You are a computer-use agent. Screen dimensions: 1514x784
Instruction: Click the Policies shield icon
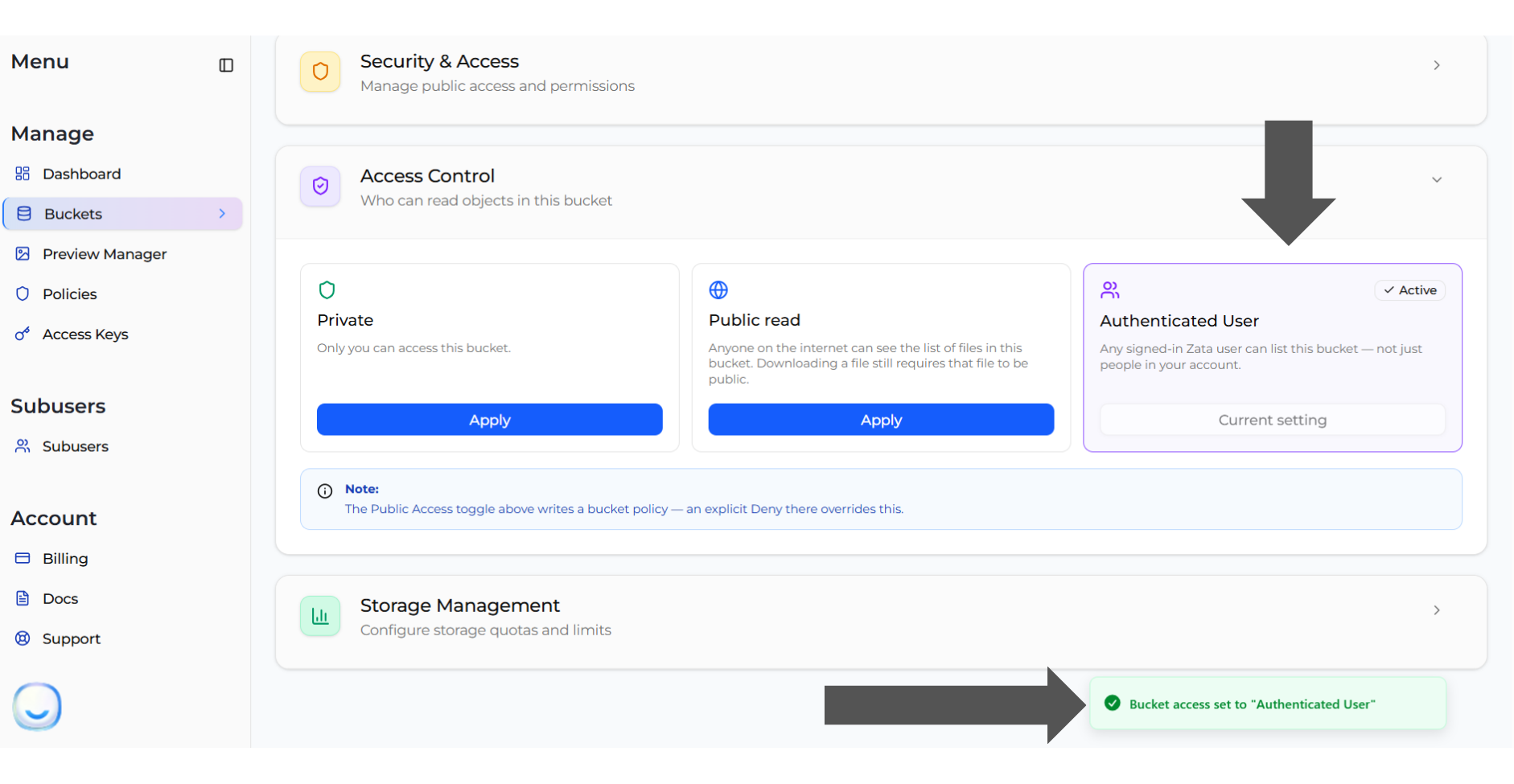pyautogui.click(x=23, y=294)
